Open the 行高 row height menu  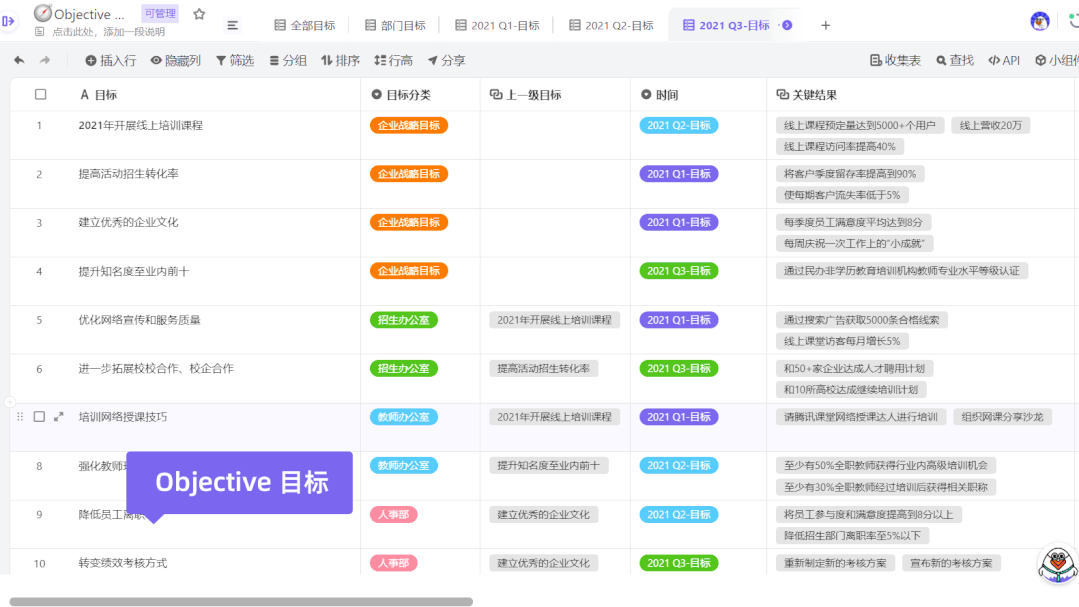[393, 61]
